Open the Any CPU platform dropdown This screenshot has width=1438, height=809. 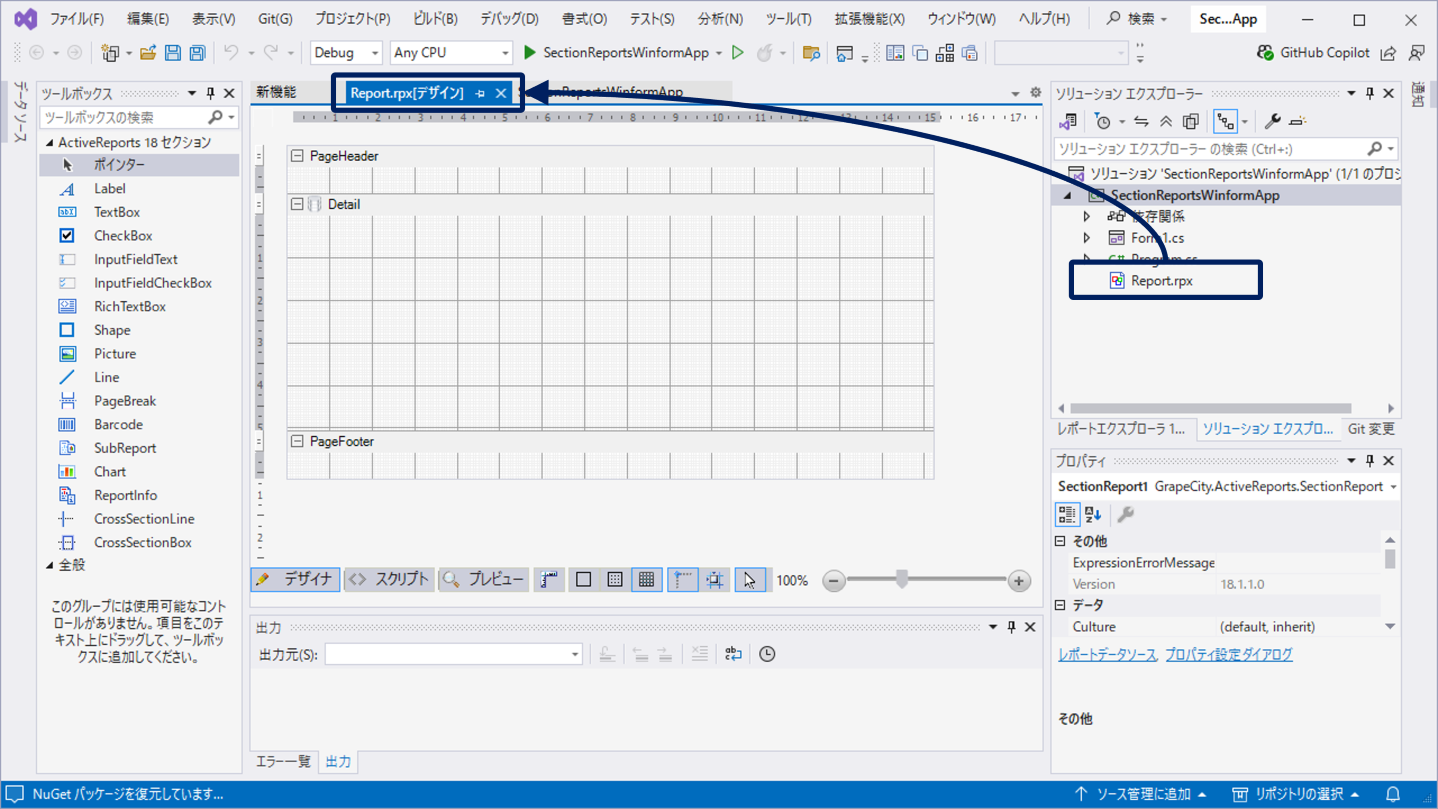click(x=451, y=52)
